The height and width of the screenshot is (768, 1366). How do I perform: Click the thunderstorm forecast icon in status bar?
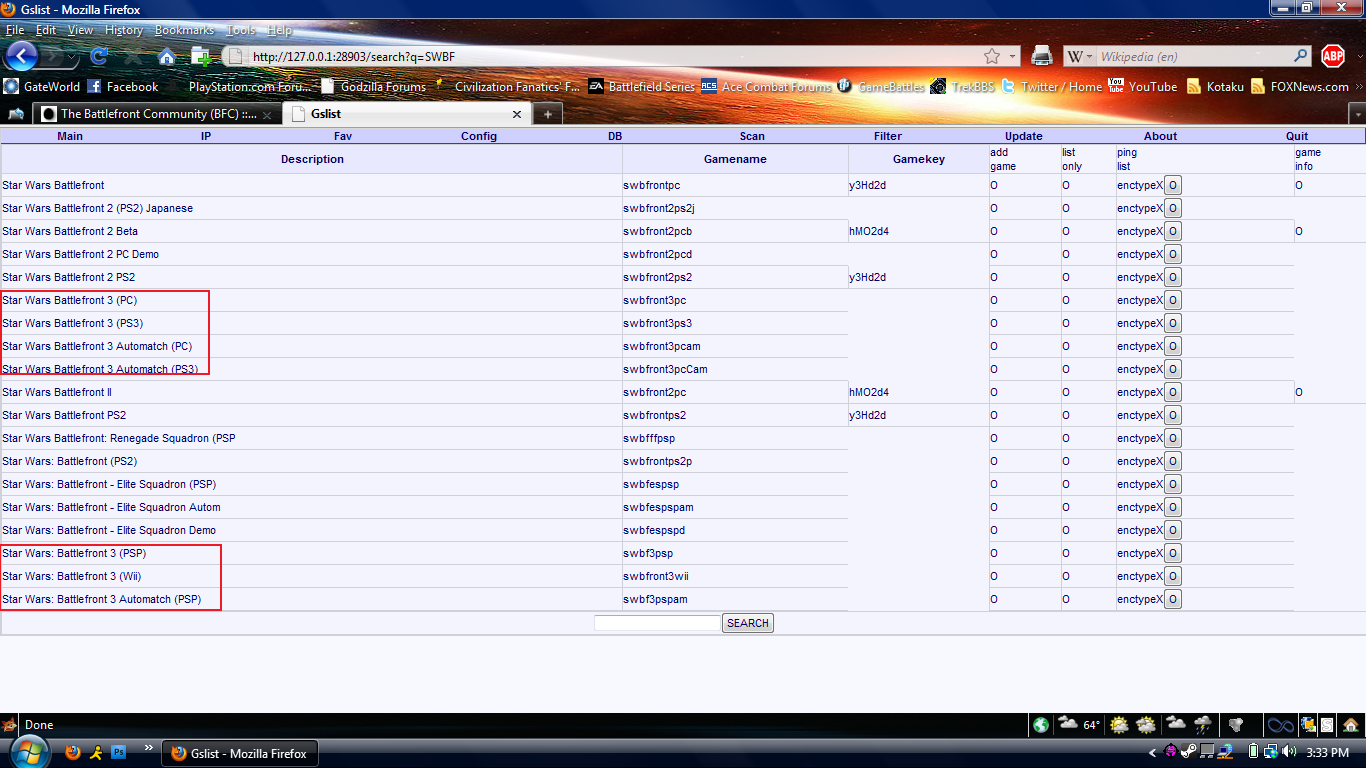click(x=1203, y=725)
